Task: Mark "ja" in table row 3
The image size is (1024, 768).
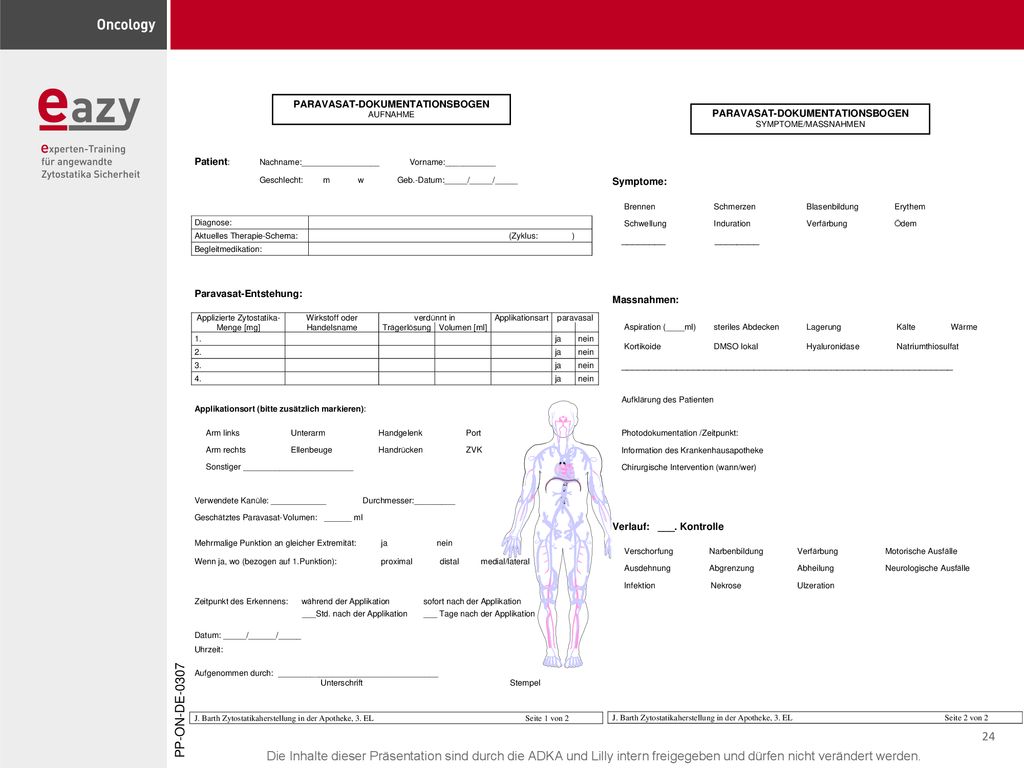Action: 558,366
